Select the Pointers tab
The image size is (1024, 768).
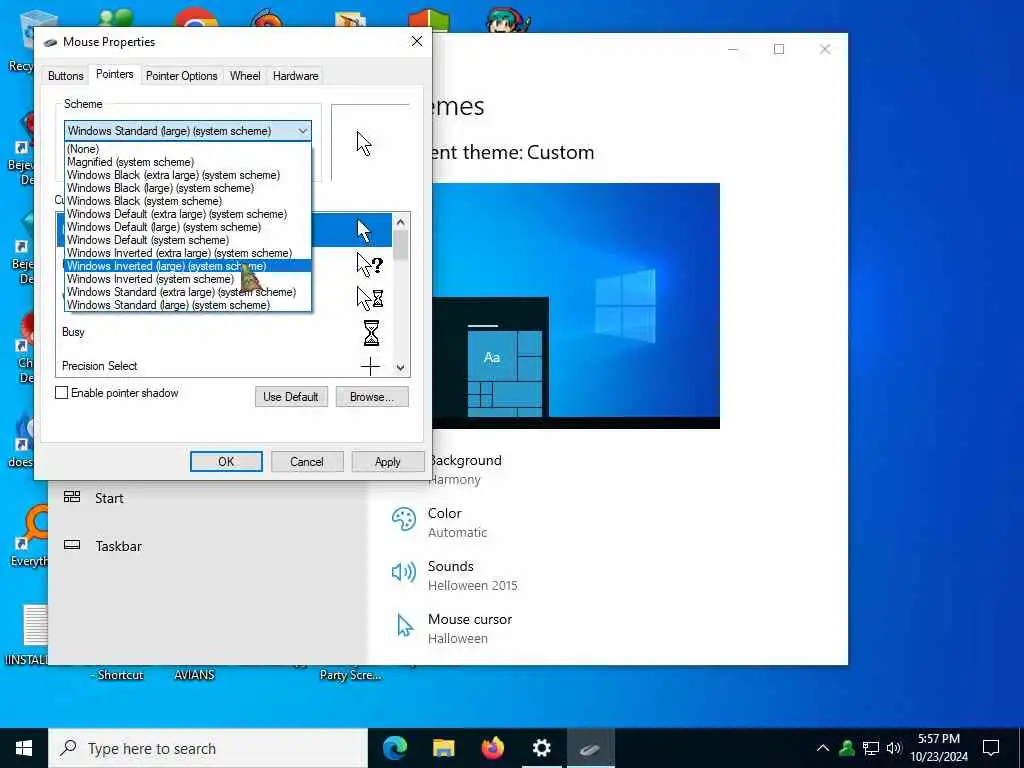click(x=114, y=74)
